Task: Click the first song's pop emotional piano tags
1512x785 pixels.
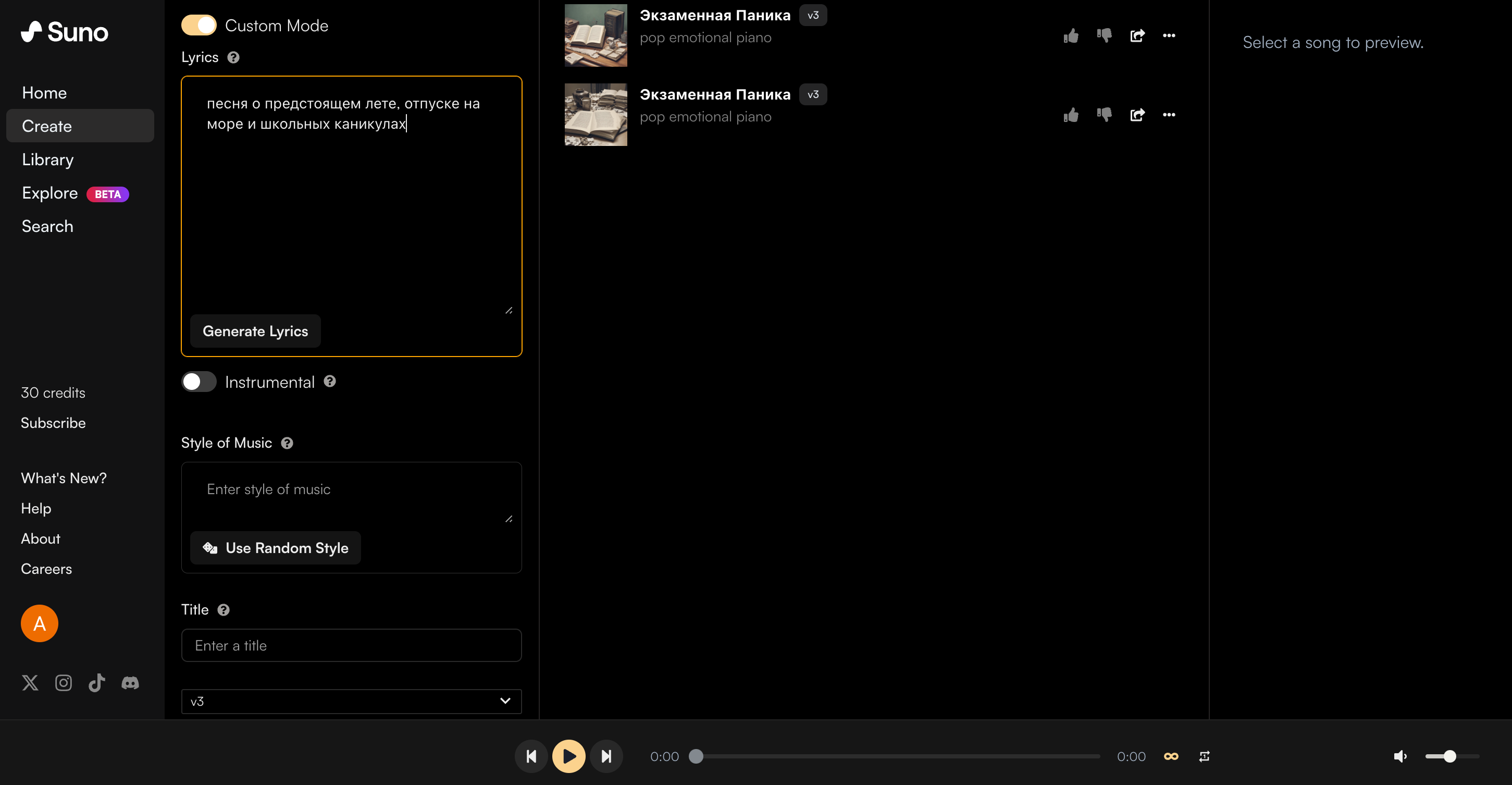Action: click(x=705, y=38)
